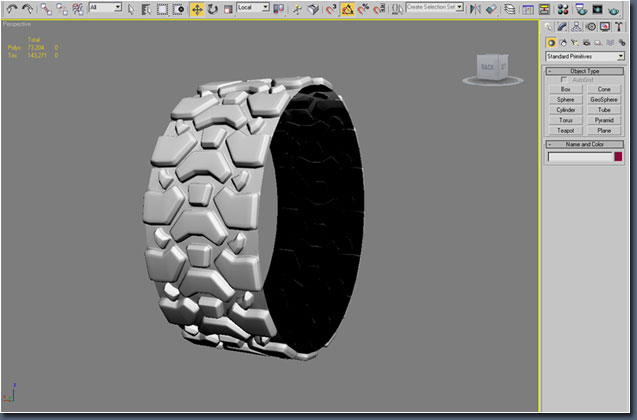Open the crimson object color swatch
Screen dimensions: 637x420
618,157
